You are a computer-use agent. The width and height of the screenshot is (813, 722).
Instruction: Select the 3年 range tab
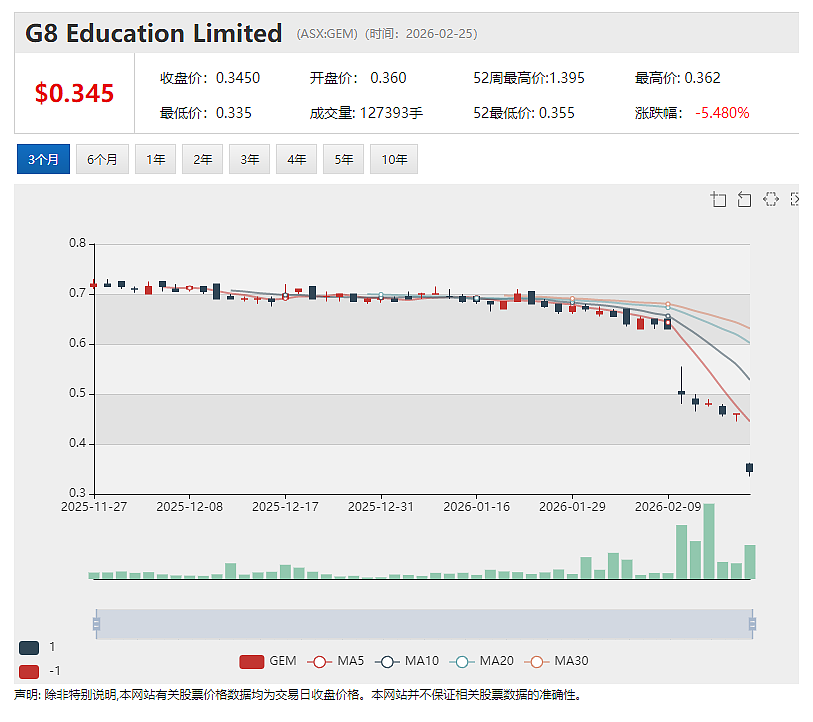click(x=249, y=159)
